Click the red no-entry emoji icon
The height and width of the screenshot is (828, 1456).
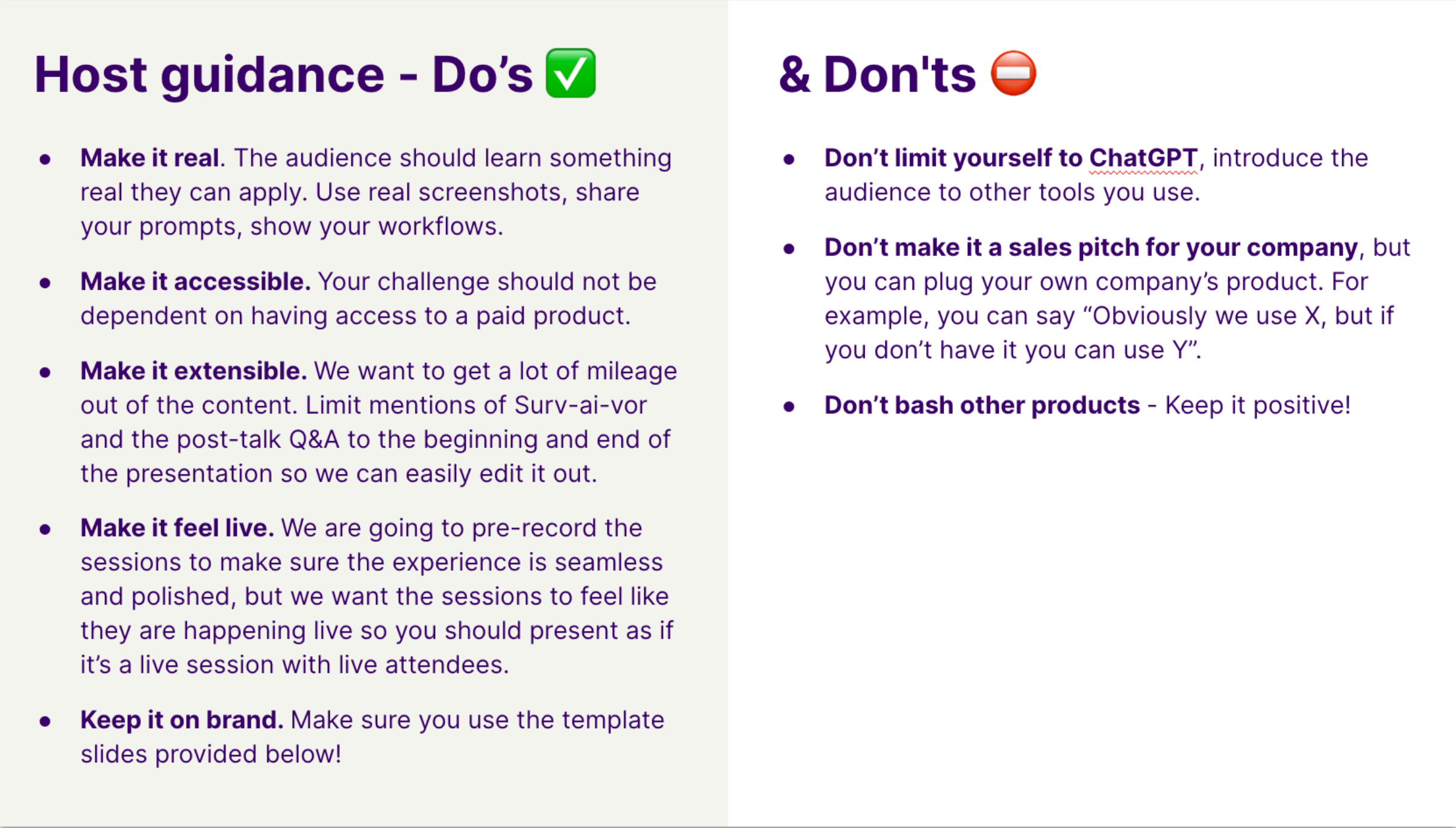point(1014,73)
